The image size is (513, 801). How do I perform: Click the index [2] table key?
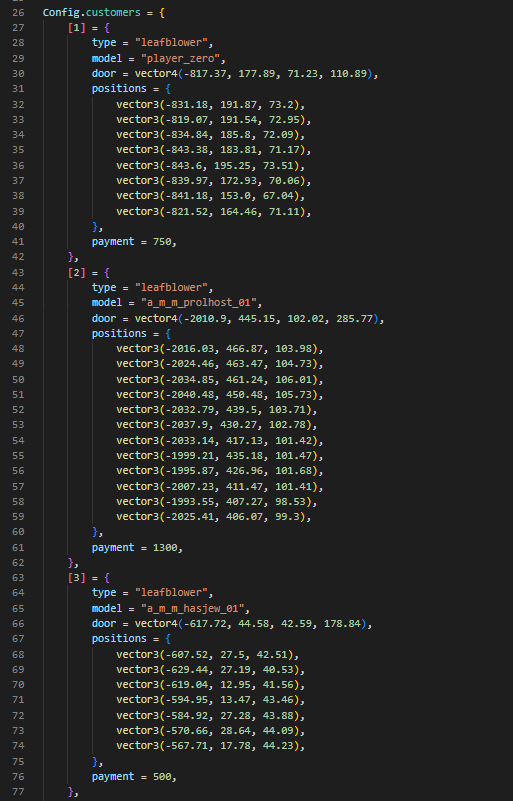pyautogui.click(x=76, y=272)
